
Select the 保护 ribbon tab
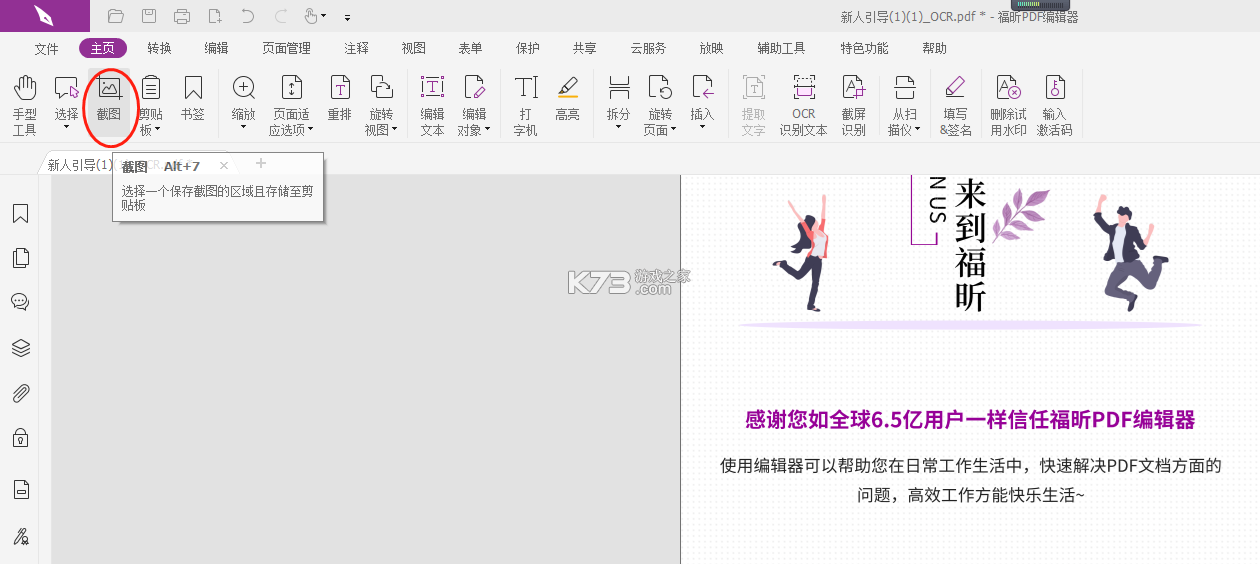(x=527, y=48)
